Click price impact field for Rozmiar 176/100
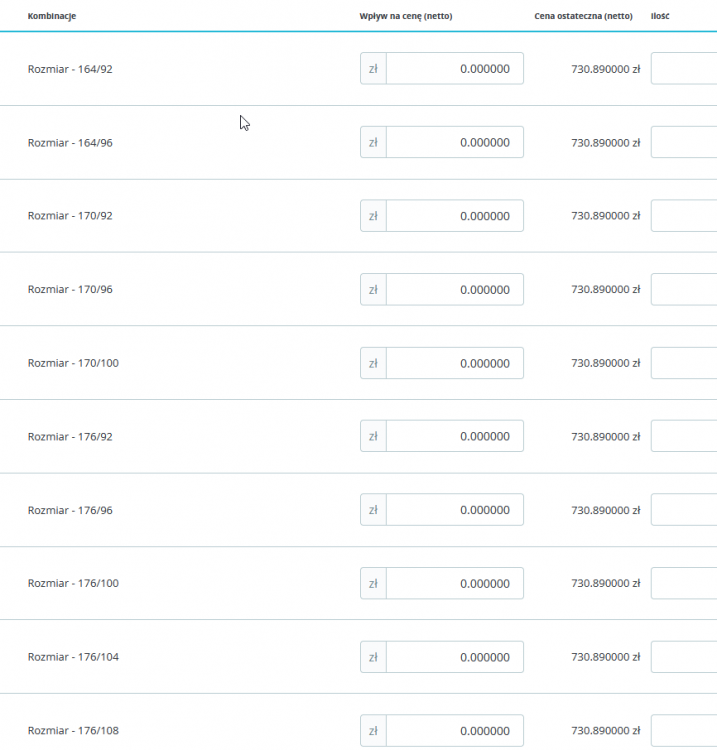This screenshot has height=750, width=717. click(454, 584)
